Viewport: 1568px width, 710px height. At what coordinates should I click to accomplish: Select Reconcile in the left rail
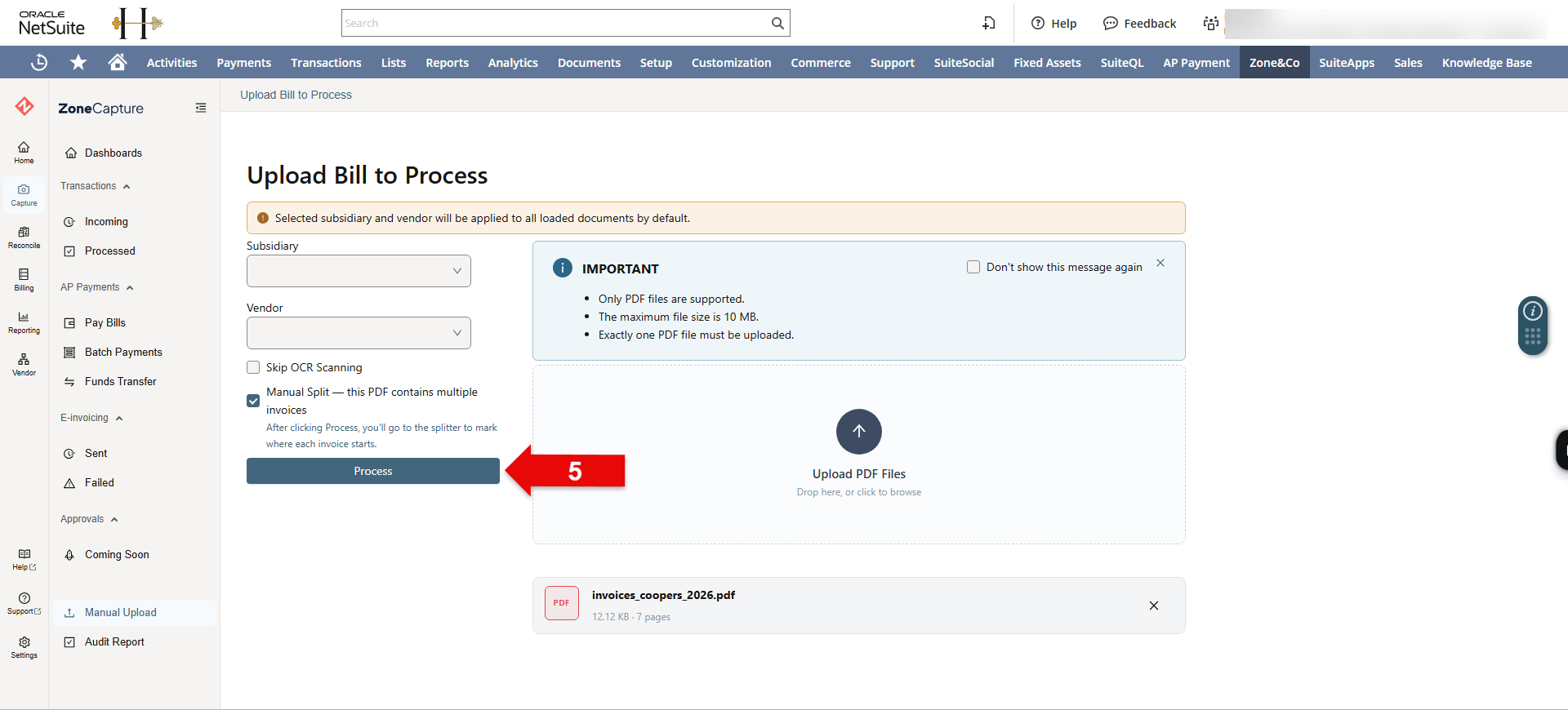click(24, 237)
